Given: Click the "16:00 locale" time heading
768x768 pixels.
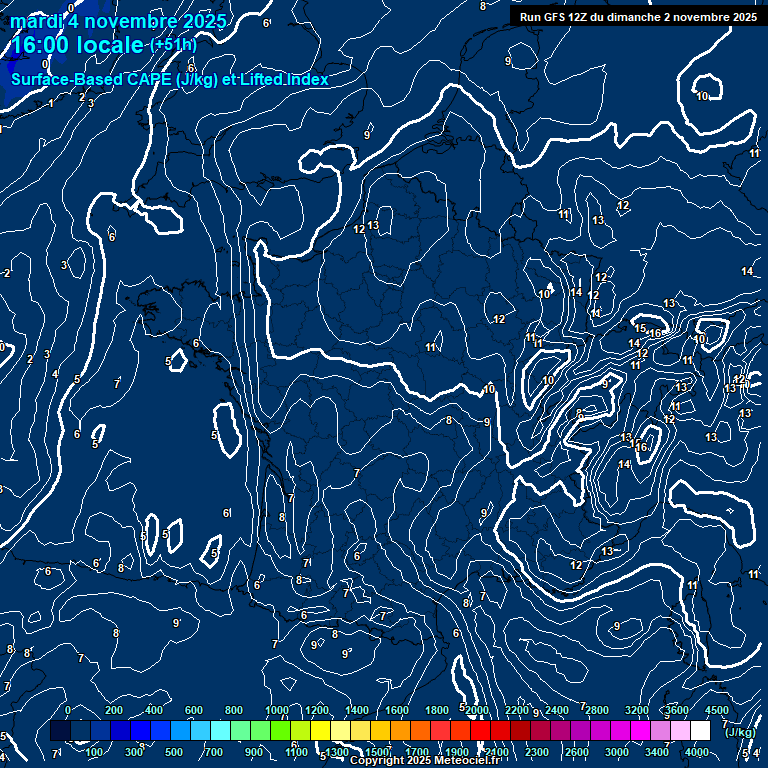Looking at the screenshot, I should 77,45.
